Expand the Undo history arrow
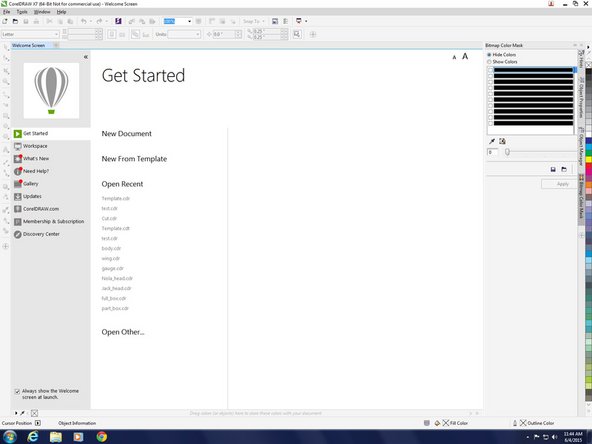The width and height of the screenshot is (592, 444). 91,21
